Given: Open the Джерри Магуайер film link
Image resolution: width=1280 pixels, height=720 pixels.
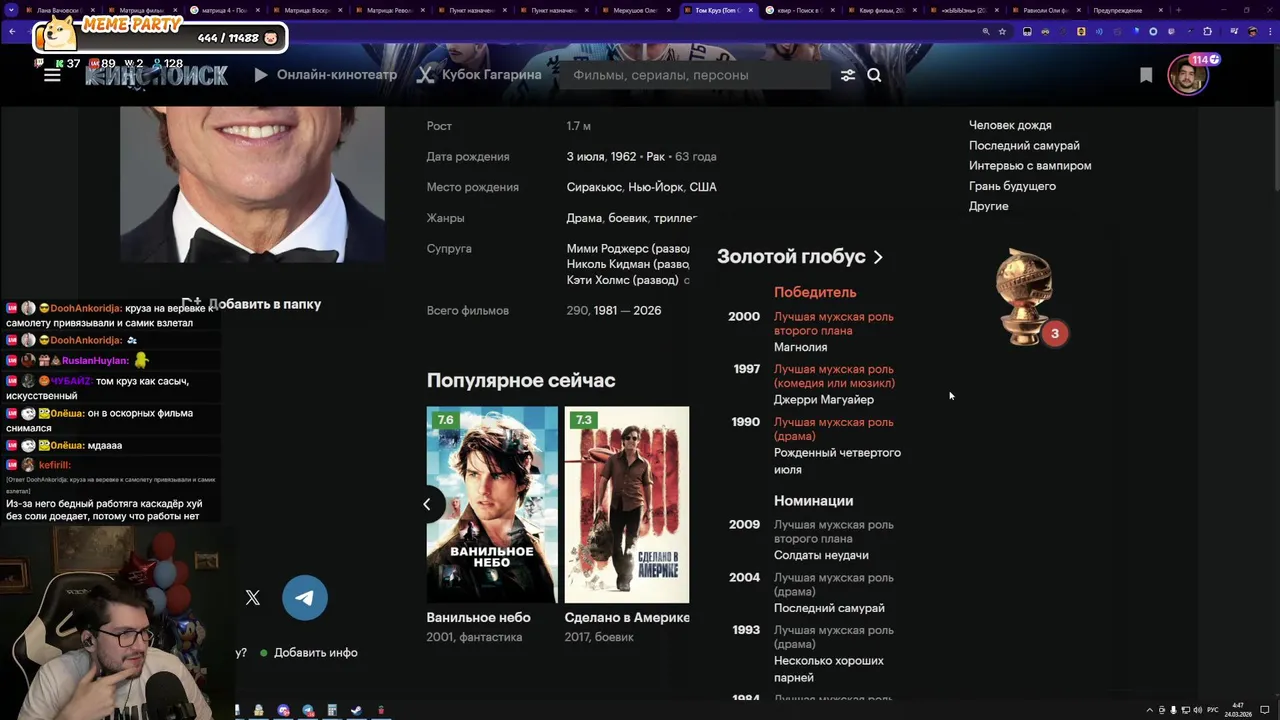Looking at the screenshot, I should click(824, 400).
